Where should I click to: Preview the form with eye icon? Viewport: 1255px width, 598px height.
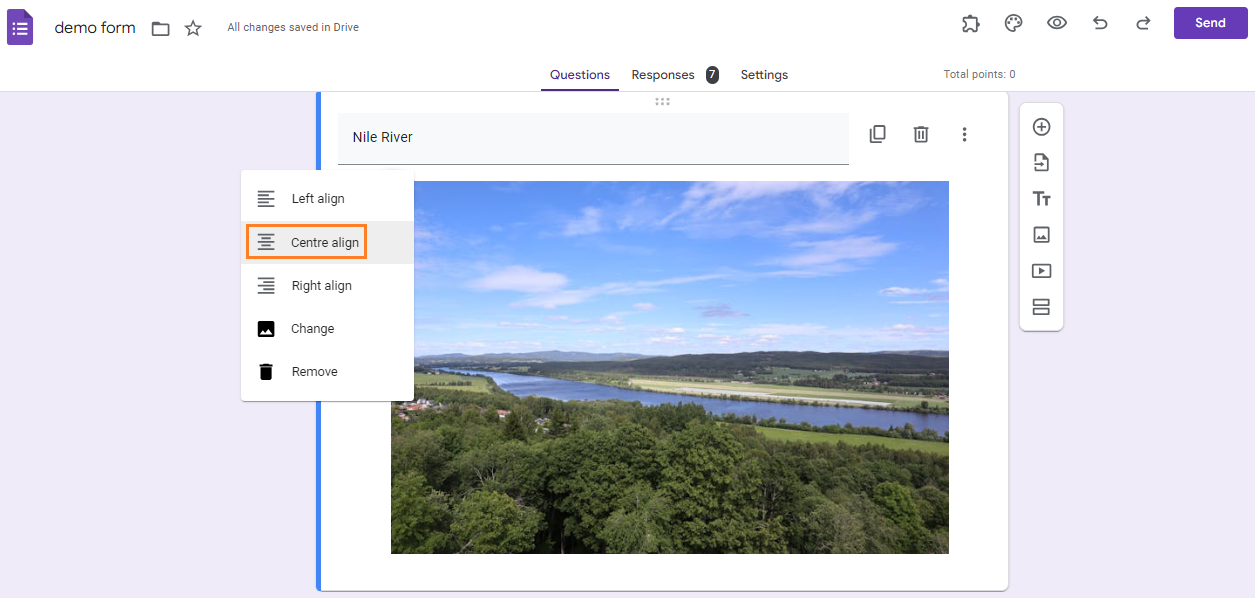click(1057, 23)
